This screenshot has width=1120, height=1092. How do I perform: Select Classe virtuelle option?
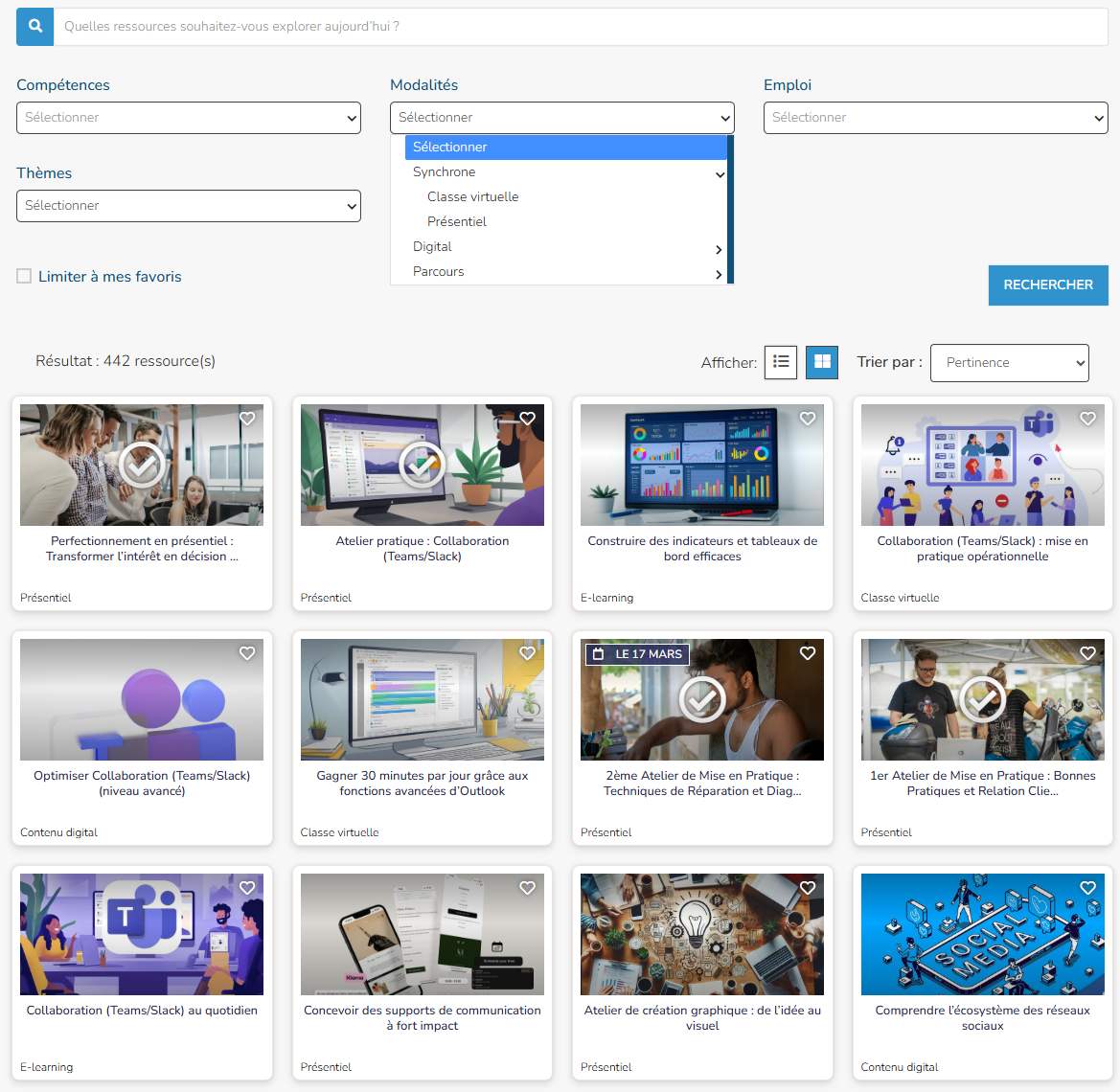473,197
